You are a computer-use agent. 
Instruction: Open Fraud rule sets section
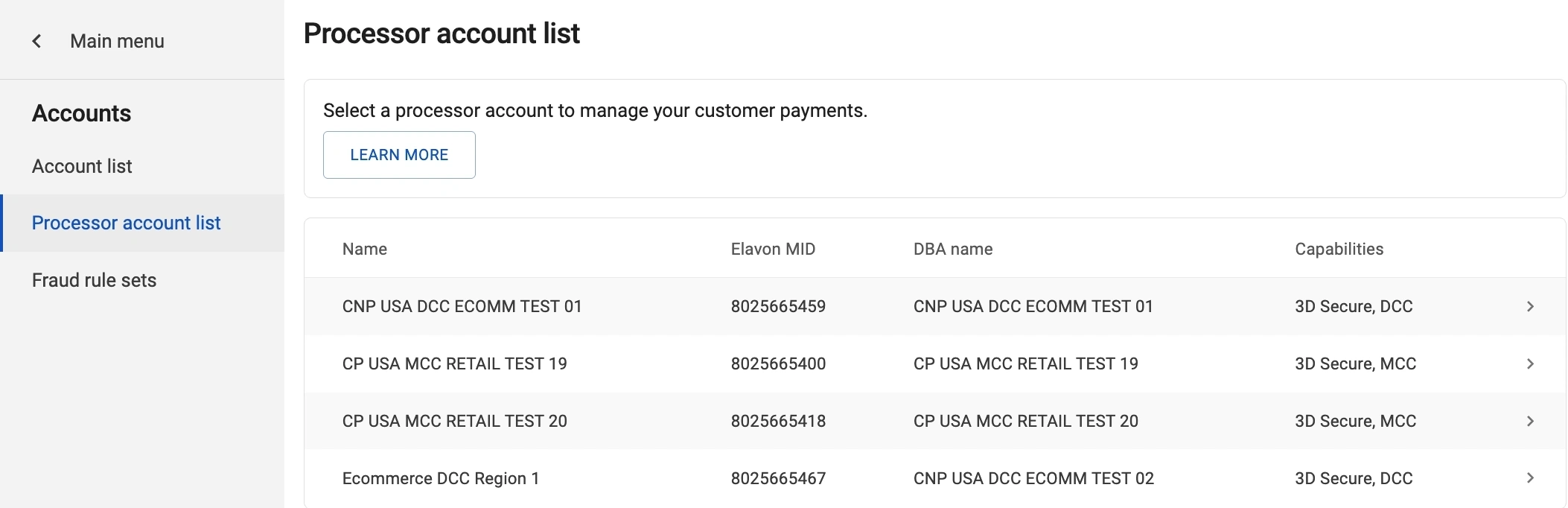point(94,280)
